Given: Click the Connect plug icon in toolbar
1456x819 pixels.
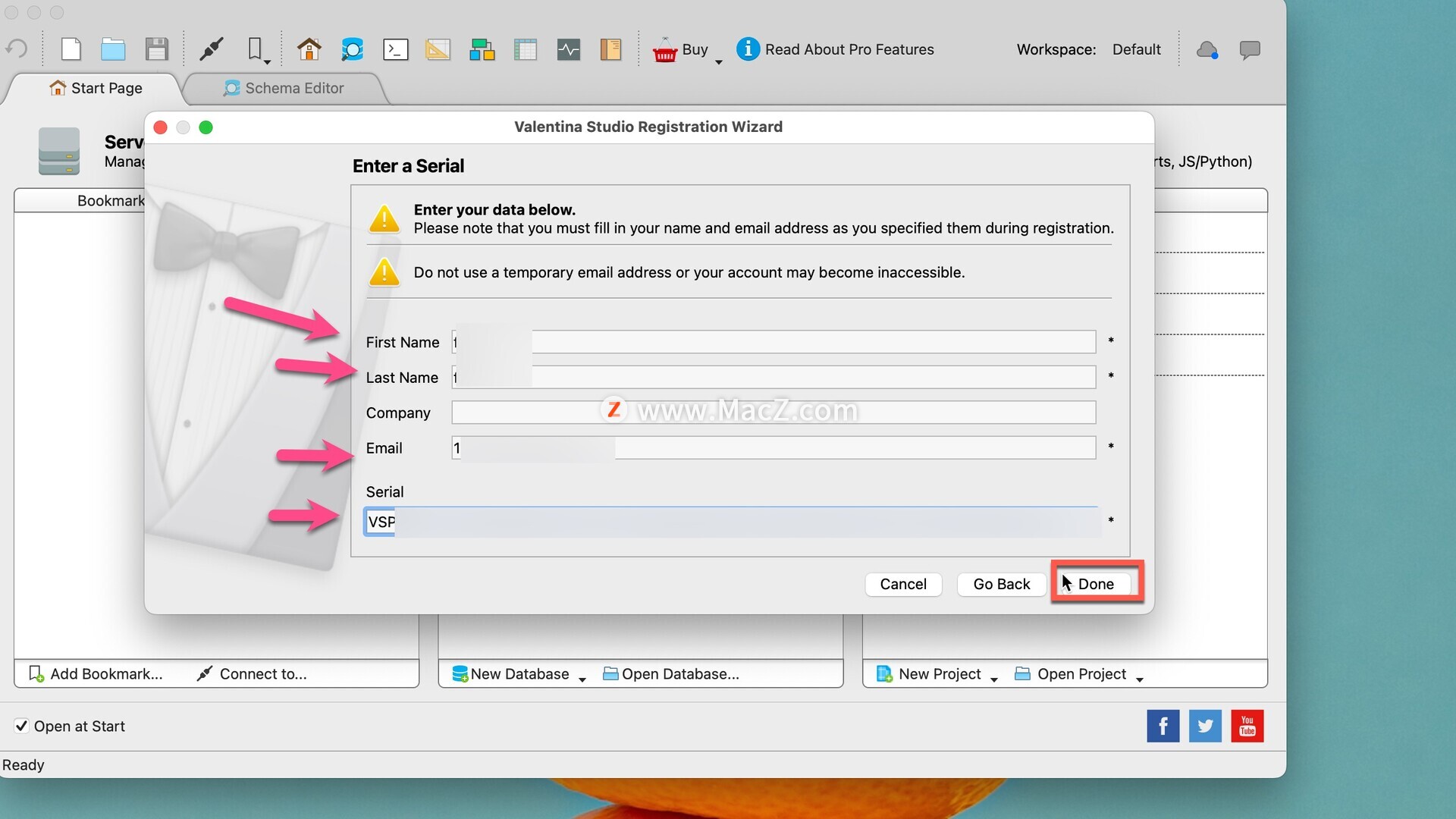Looking at the screenshot, I should tap(211, 49).
